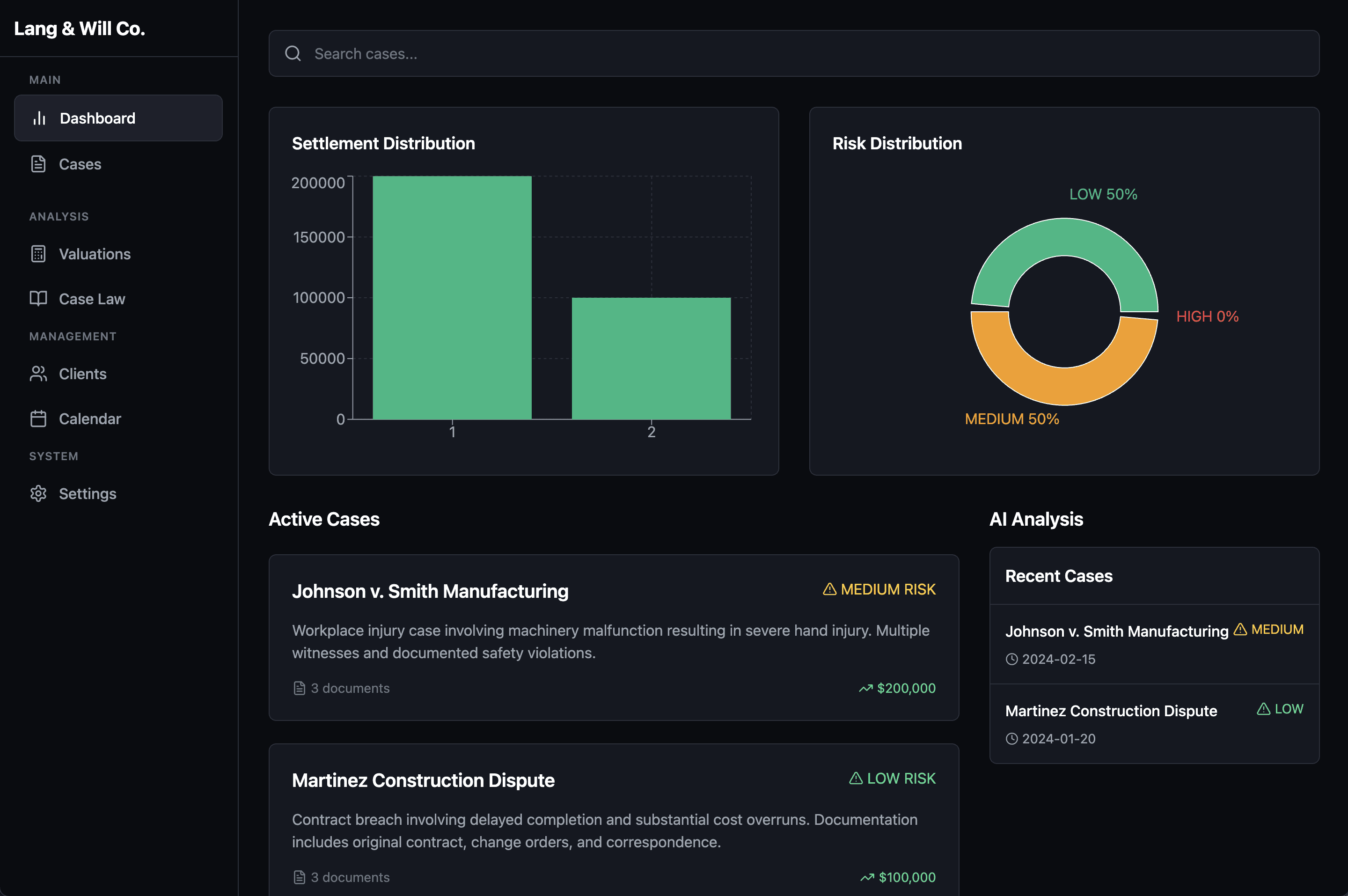Click the Dashboard bar chart icon

39,118
